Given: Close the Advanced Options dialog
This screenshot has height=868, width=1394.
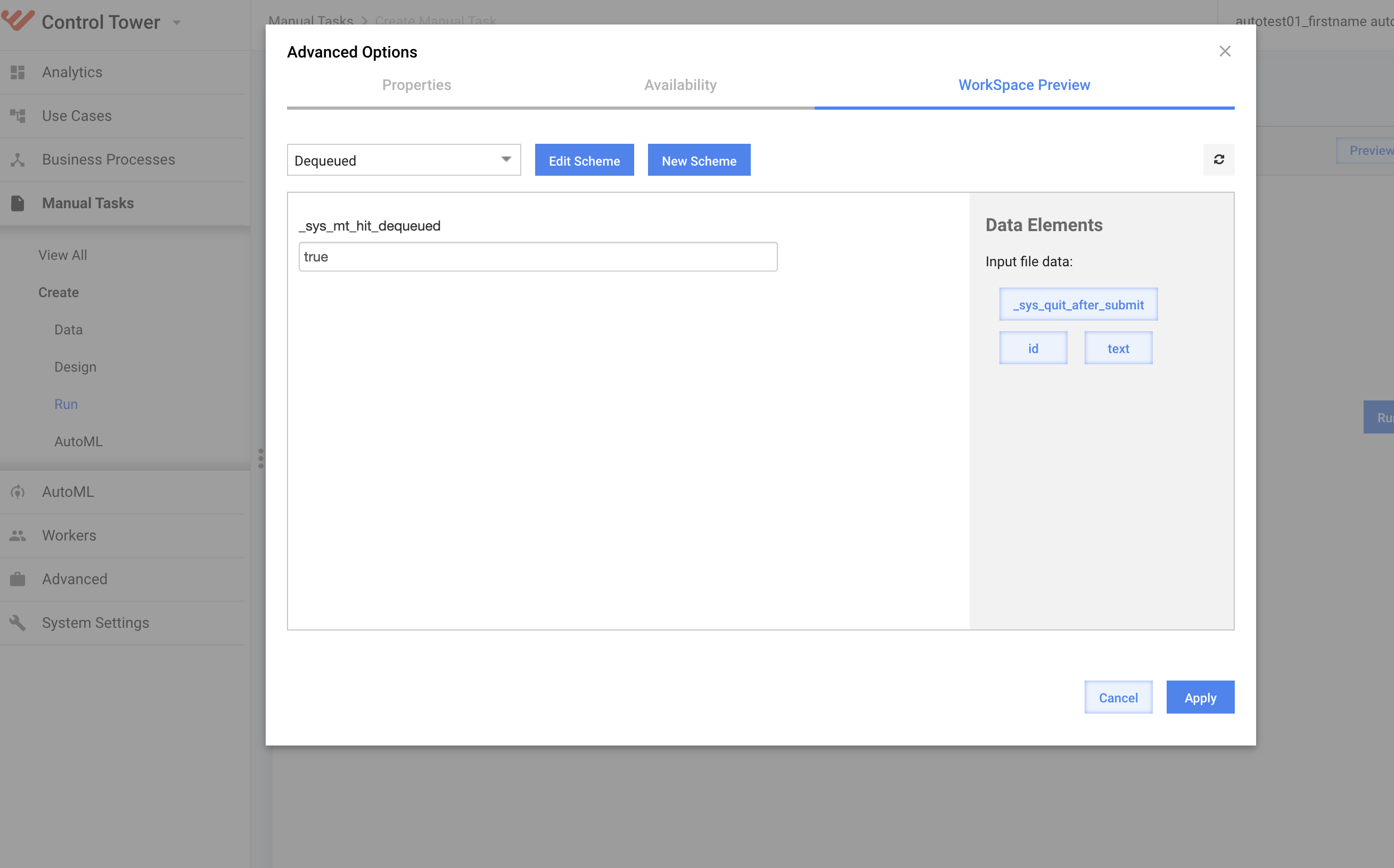Looking at the screenshot, I should coord(1225,51).
